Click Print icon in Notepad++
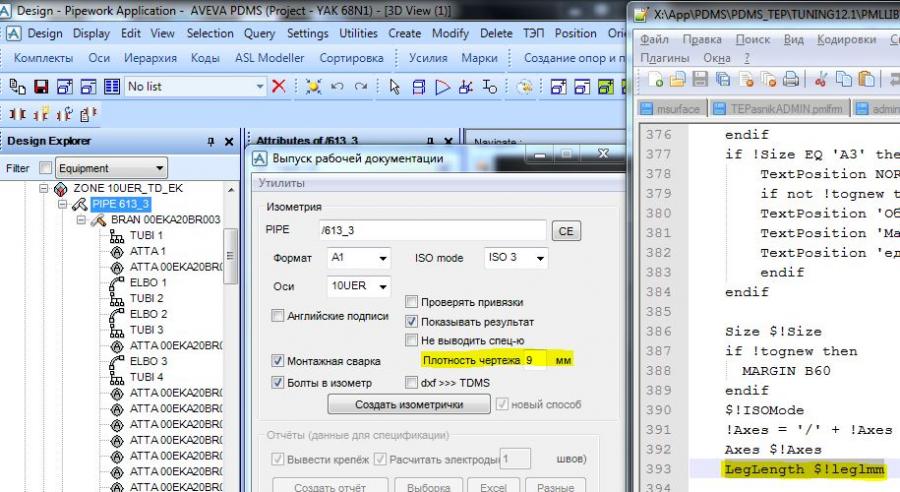900x492 pixels. (x=791, y=79)
